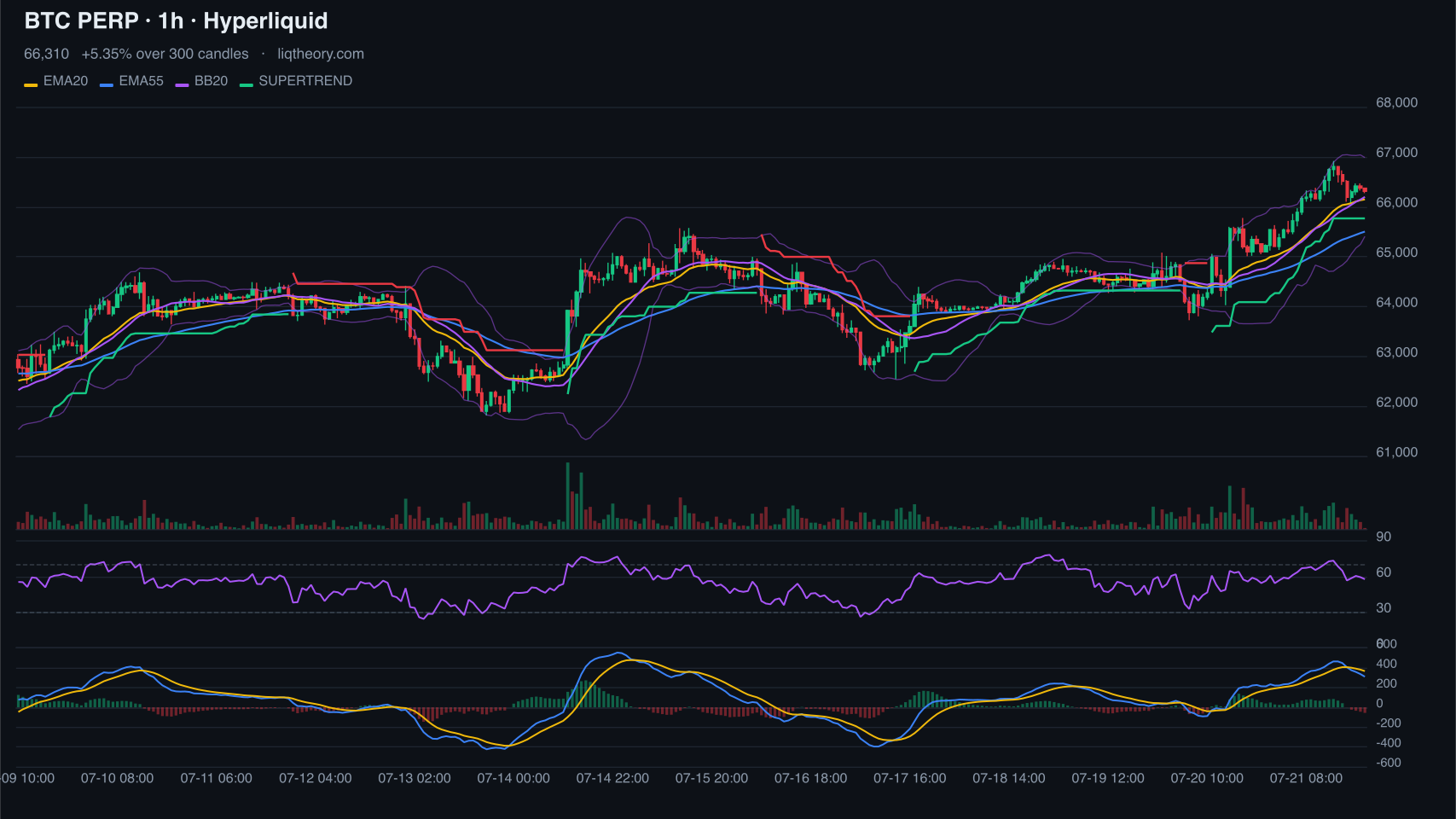The width and height of the screenshot is (1456, 819).
Task: Click the yellow EMA20 legend swatch
Action: pos(31,84)
